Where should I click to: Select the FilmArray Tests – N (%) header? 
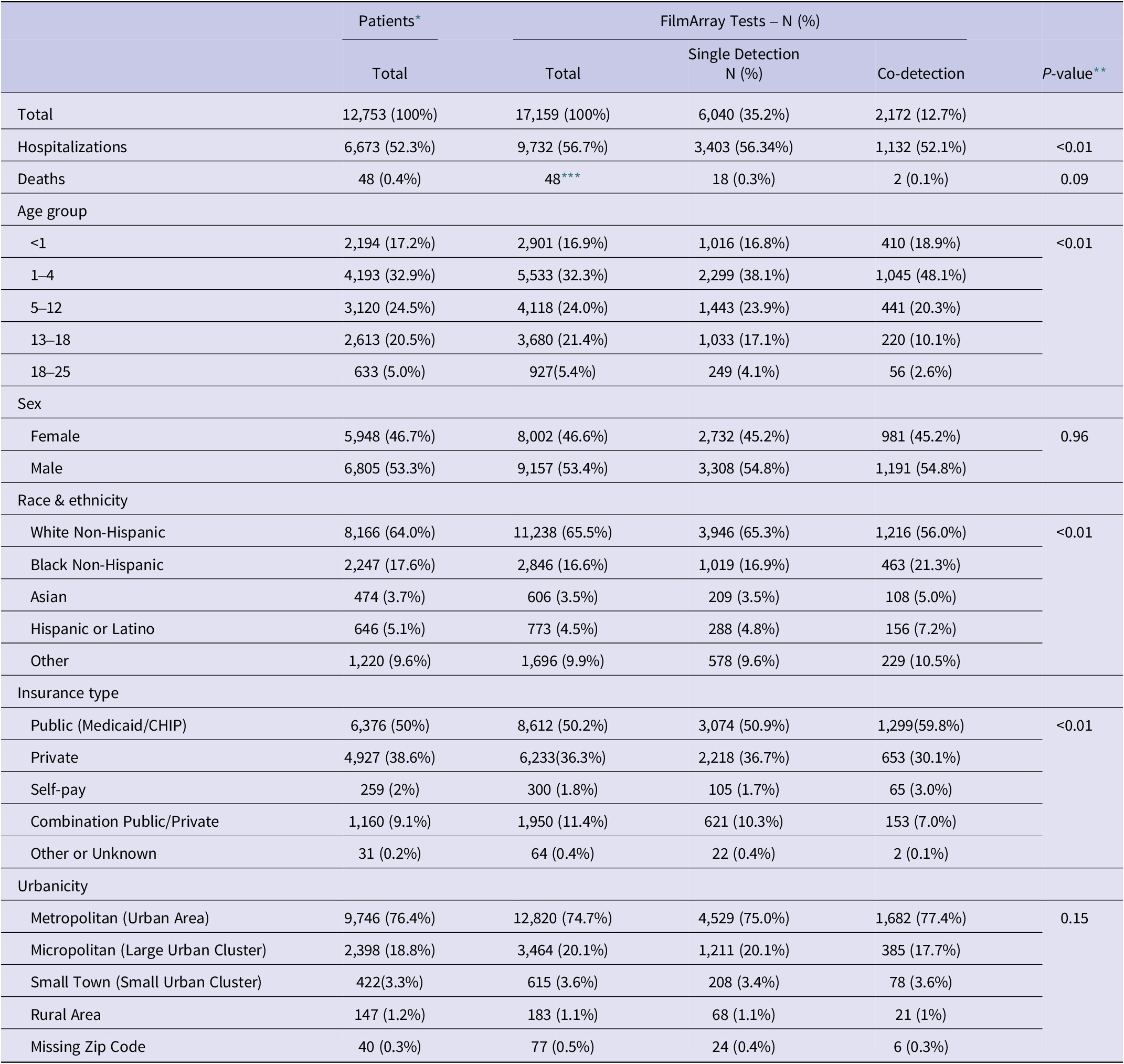coord(739,22)
